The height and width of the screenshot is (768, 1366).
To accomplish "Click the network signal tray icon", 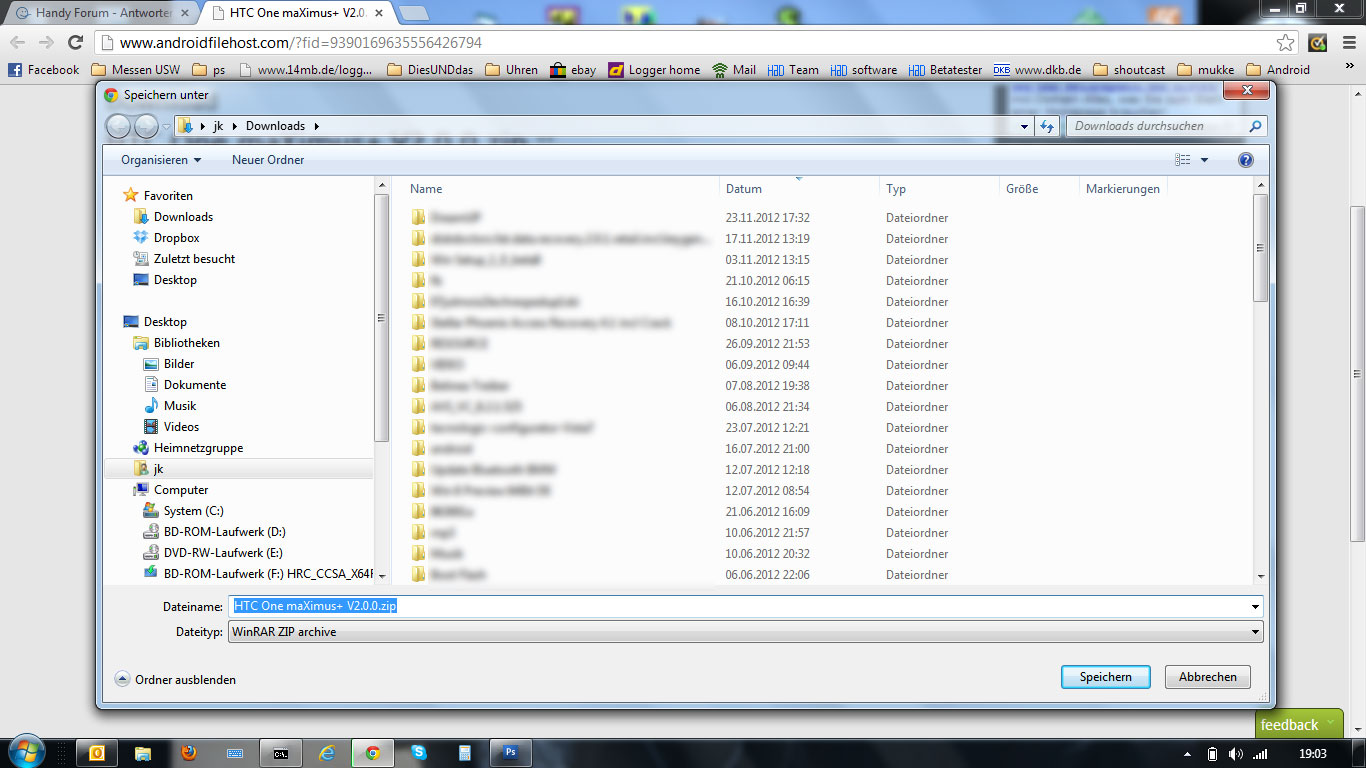I will click(1260, 754).
